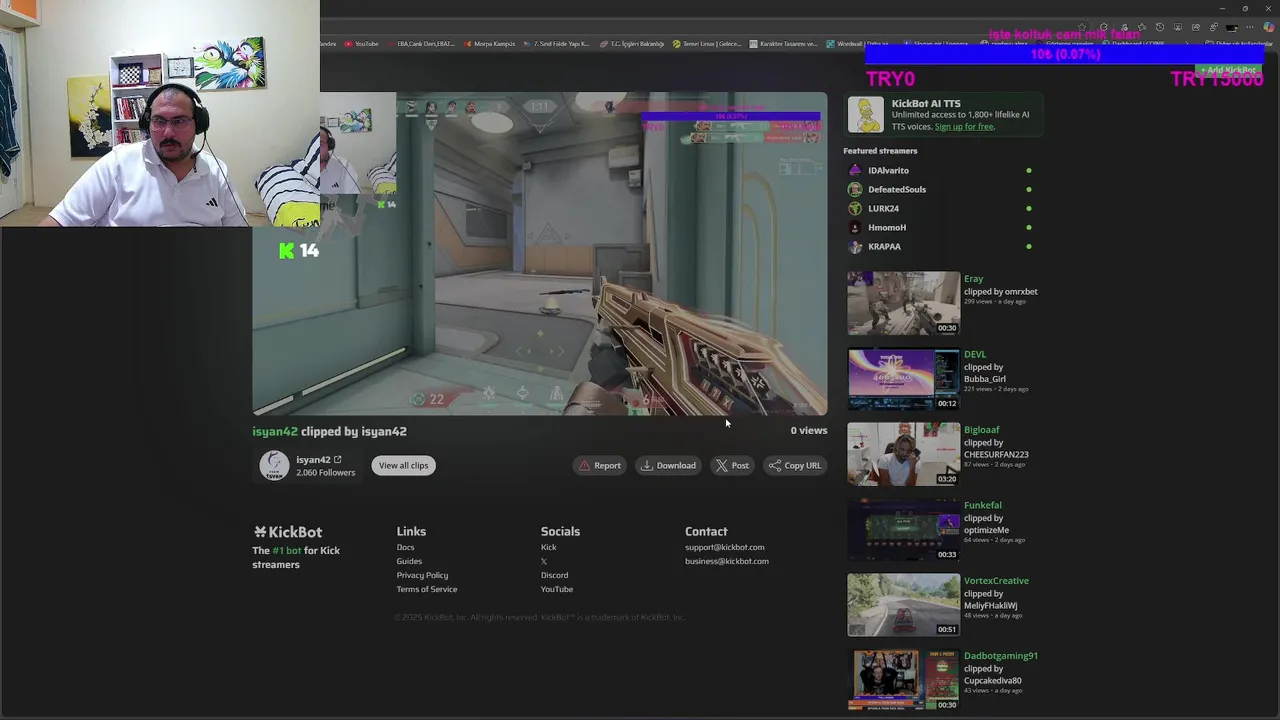Open Discord social link
The height and width of the screenshot is (720, 1280).
[554, 575]
